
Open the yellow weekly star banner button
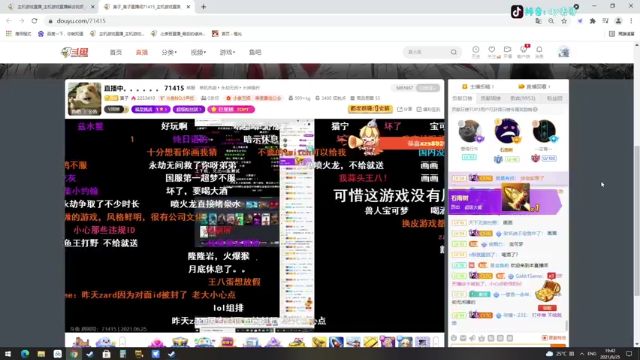point(370,109)
